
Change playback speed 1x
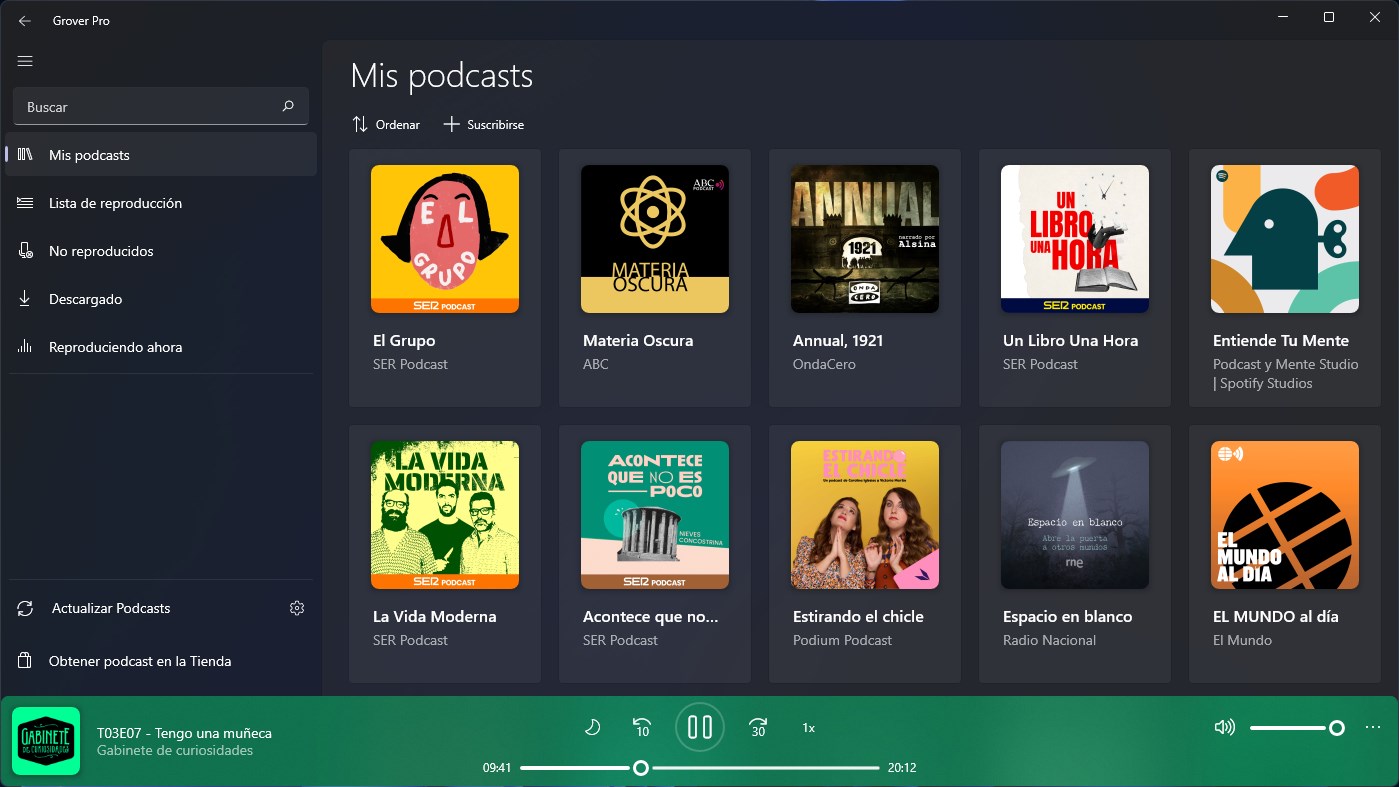point(809,728)
